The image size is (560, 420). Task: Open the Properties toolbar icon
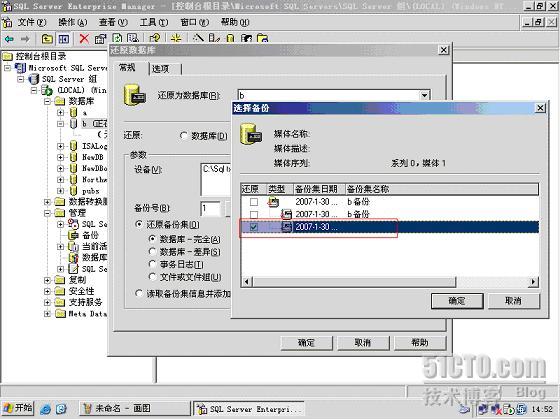(x=100, y=39)
